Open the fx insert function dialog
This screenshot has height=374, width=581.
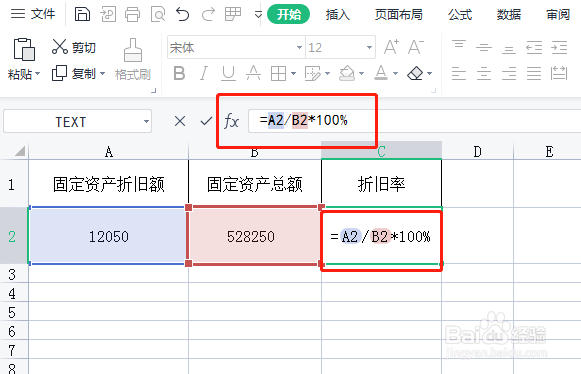(232, 121)
